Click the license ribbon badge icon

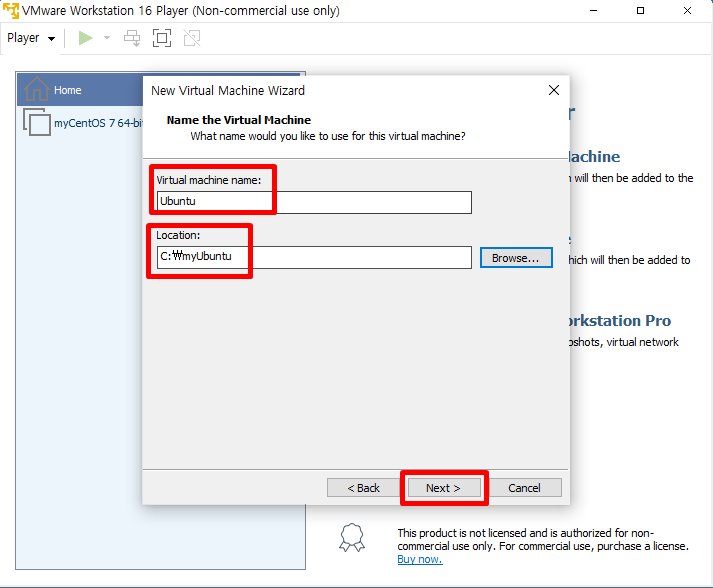pos(352,538)
